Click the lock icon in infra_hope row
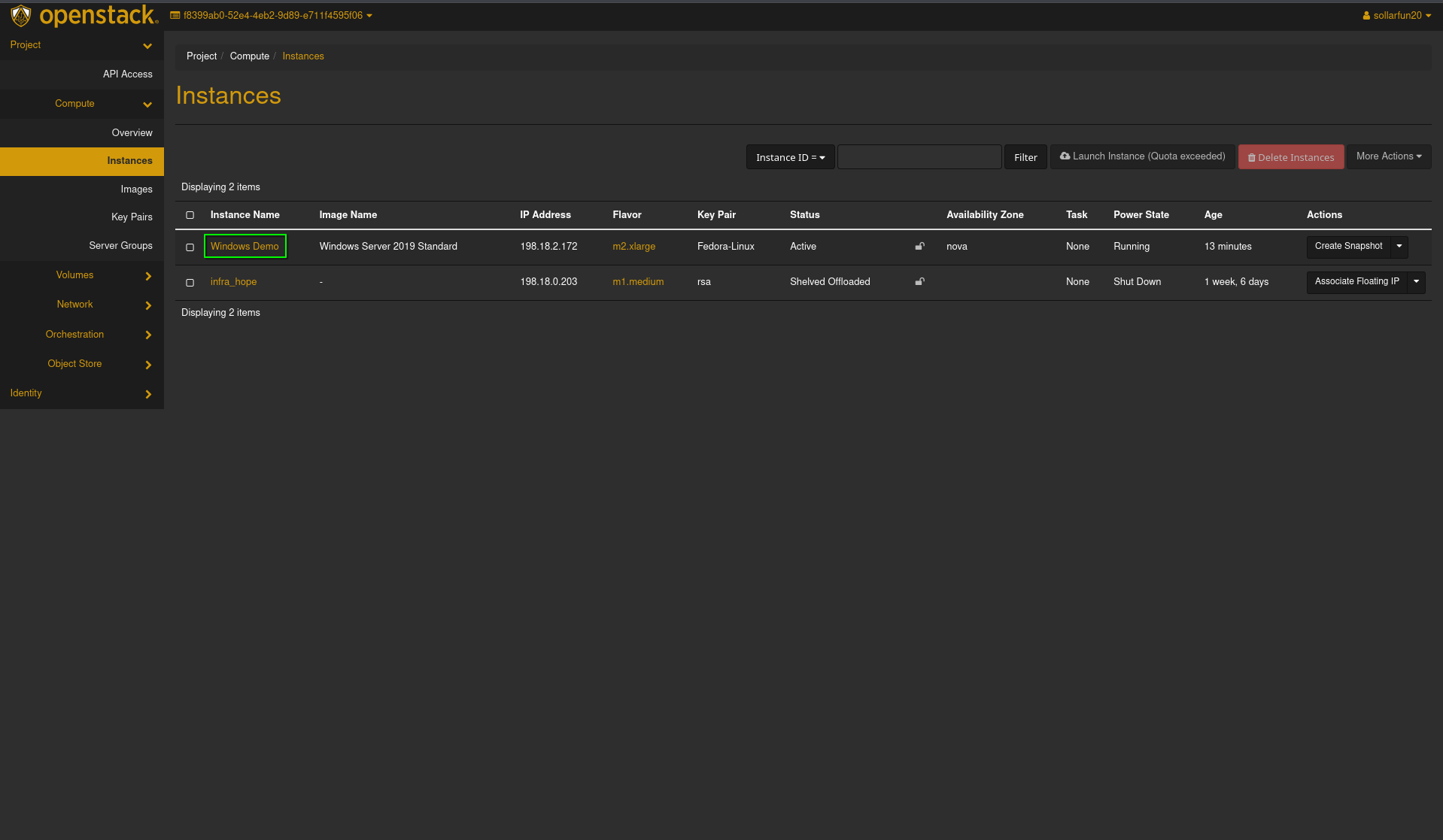This screenshot has height=840, width=1443. point(919,281)
